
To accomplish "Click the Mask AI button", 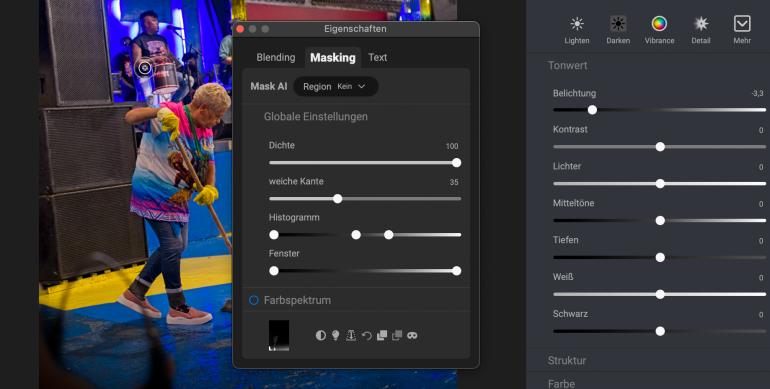I will pos(269,86).
